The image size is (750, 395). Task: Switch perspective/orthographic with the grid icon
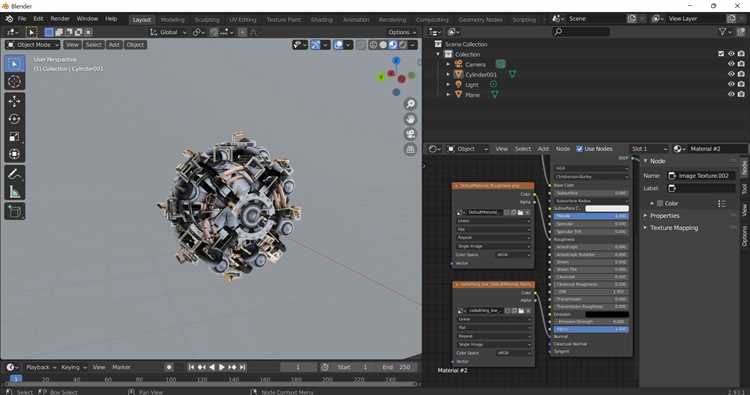click(x=410, y=149)
